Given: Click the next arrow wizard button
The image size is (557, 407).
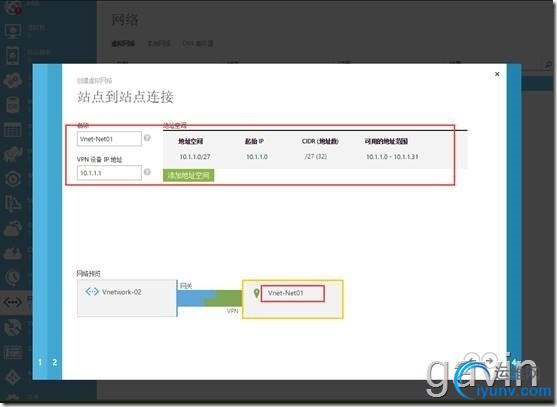Looking at the screenshot, I should (x=491, y=361).
